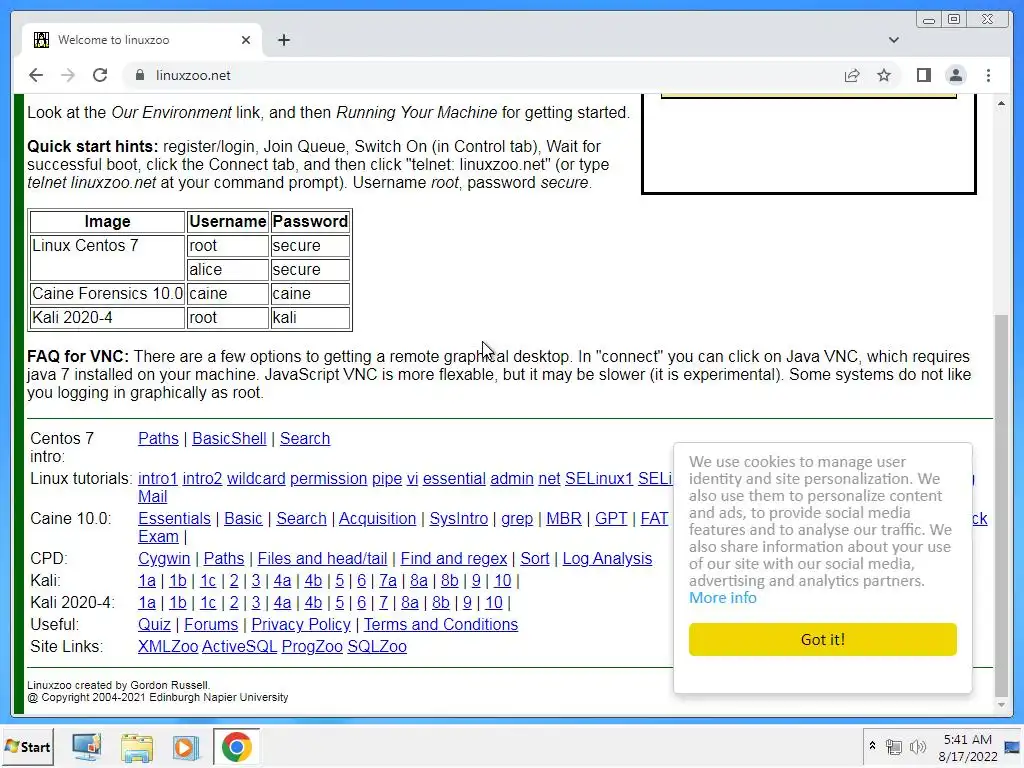Open the CPD Sort link
Image resolution: width=1024 pixels, height=768 pixels.
[535, 558]
